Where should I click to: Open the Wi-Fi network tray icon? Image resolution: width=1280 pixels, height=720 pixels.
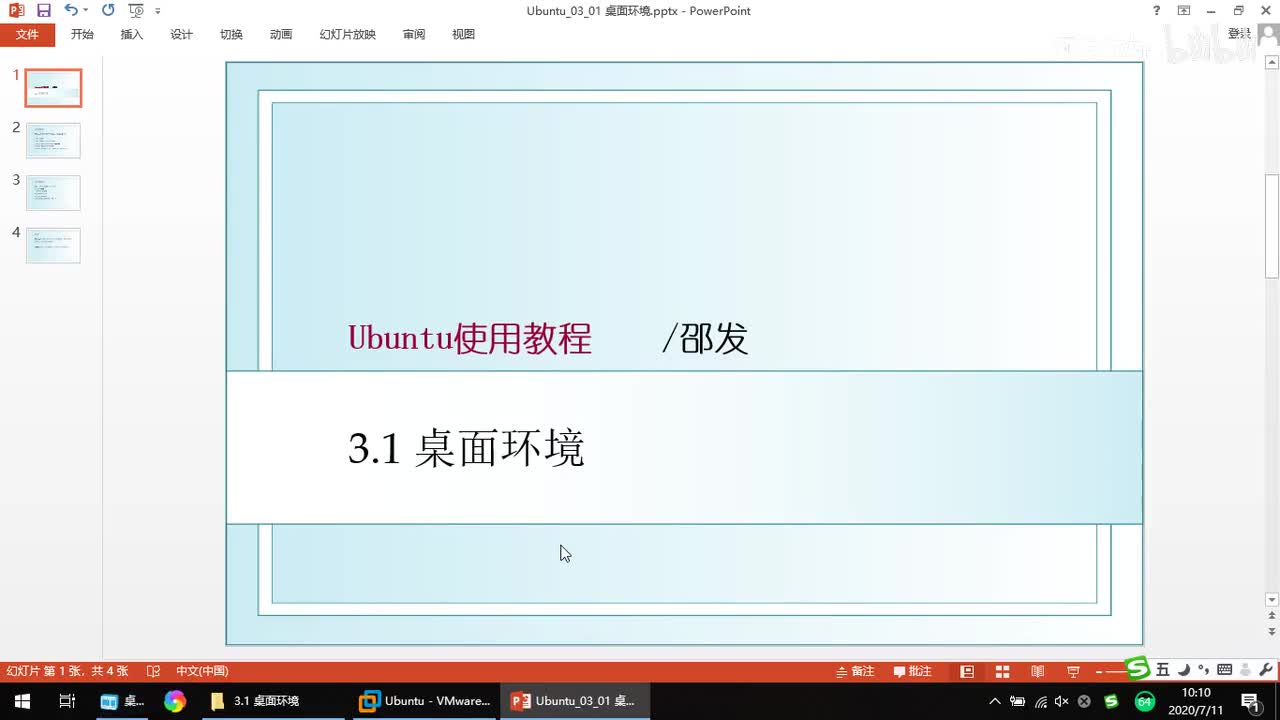tap(1041, 701)
